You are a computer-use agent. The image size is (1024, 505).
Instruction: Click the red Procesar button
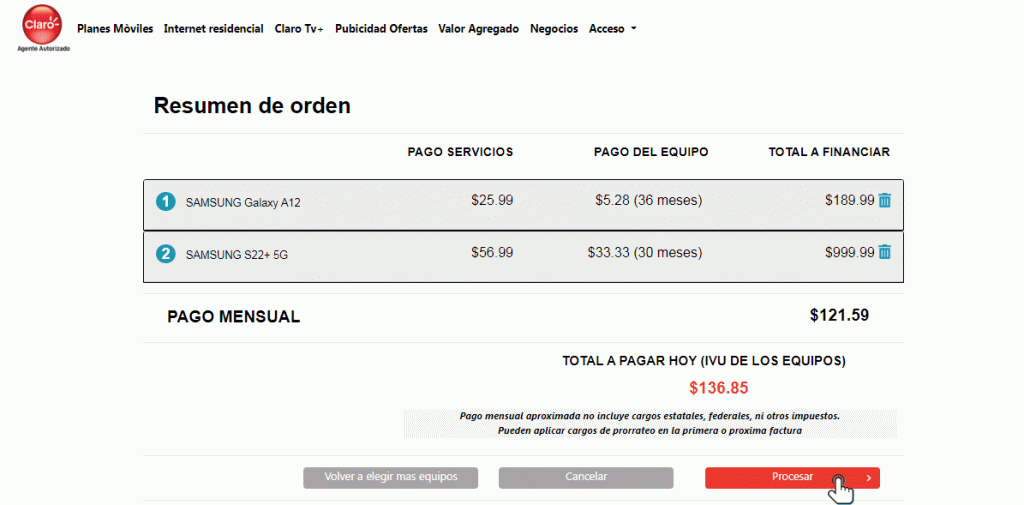pos(792,478)
